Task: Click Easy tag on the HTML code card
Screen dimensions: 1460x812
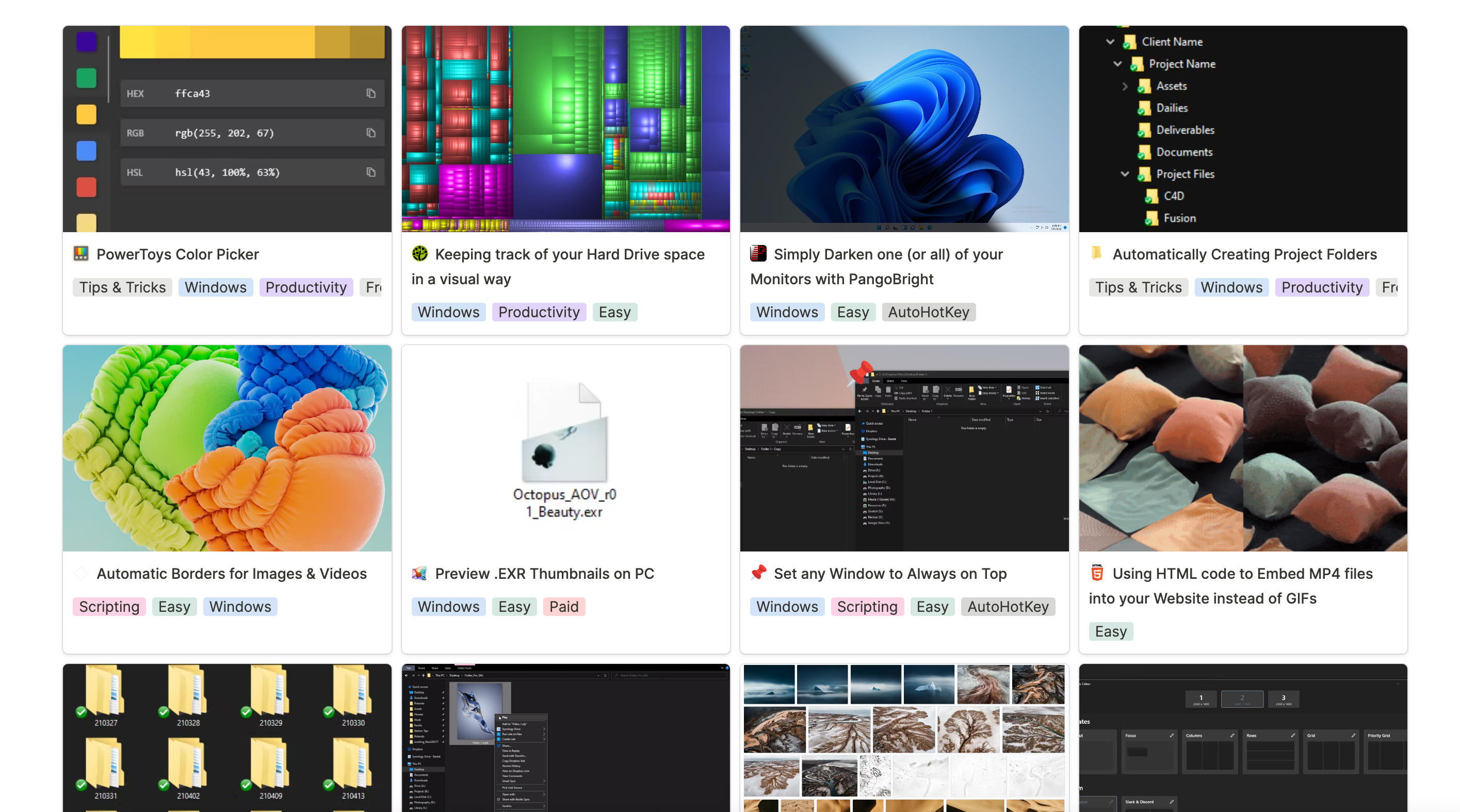Action: [1111, 632]
